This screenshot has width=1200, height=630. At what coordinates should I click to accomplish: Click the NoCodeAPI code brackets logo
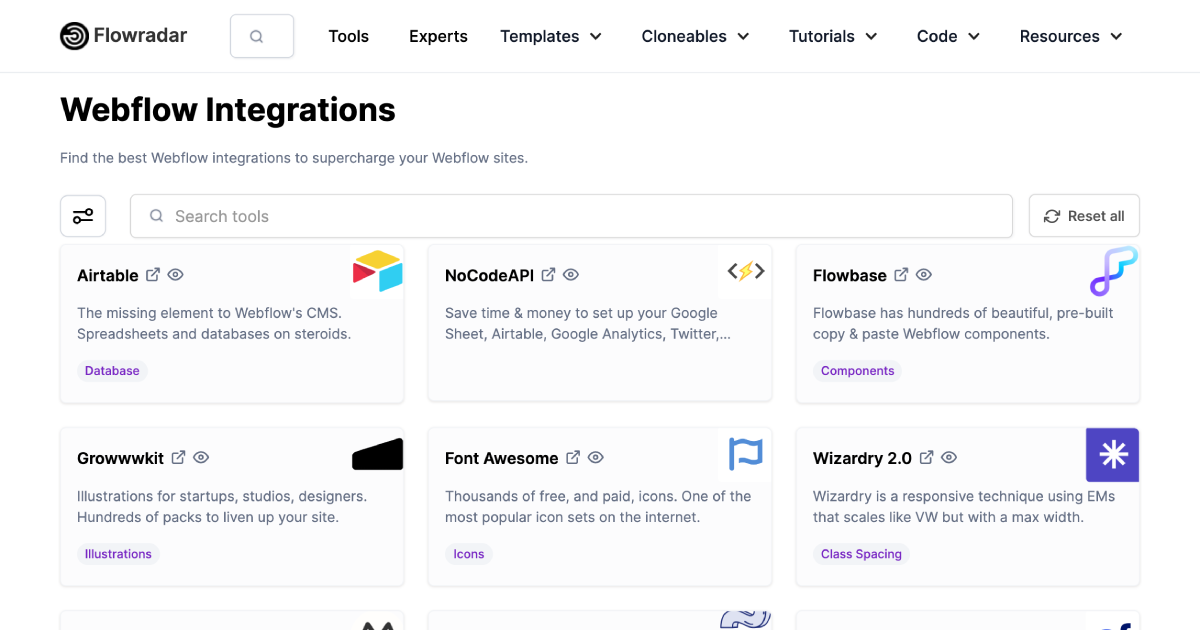pos(745,271)
